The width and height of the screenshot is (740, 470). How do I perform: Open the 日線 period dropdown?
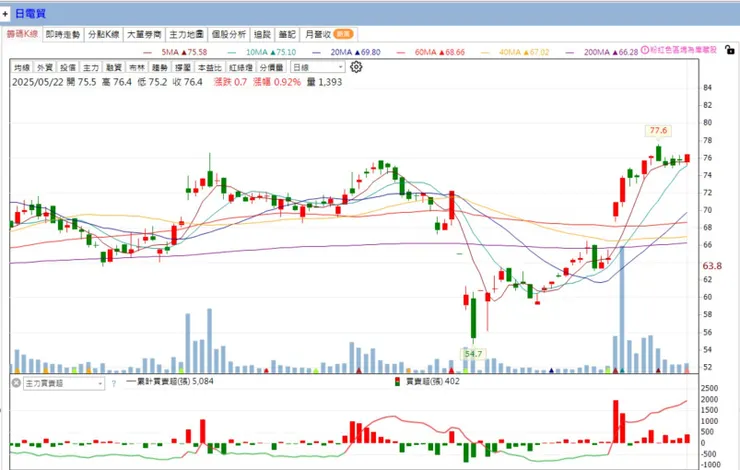point(318,67)
